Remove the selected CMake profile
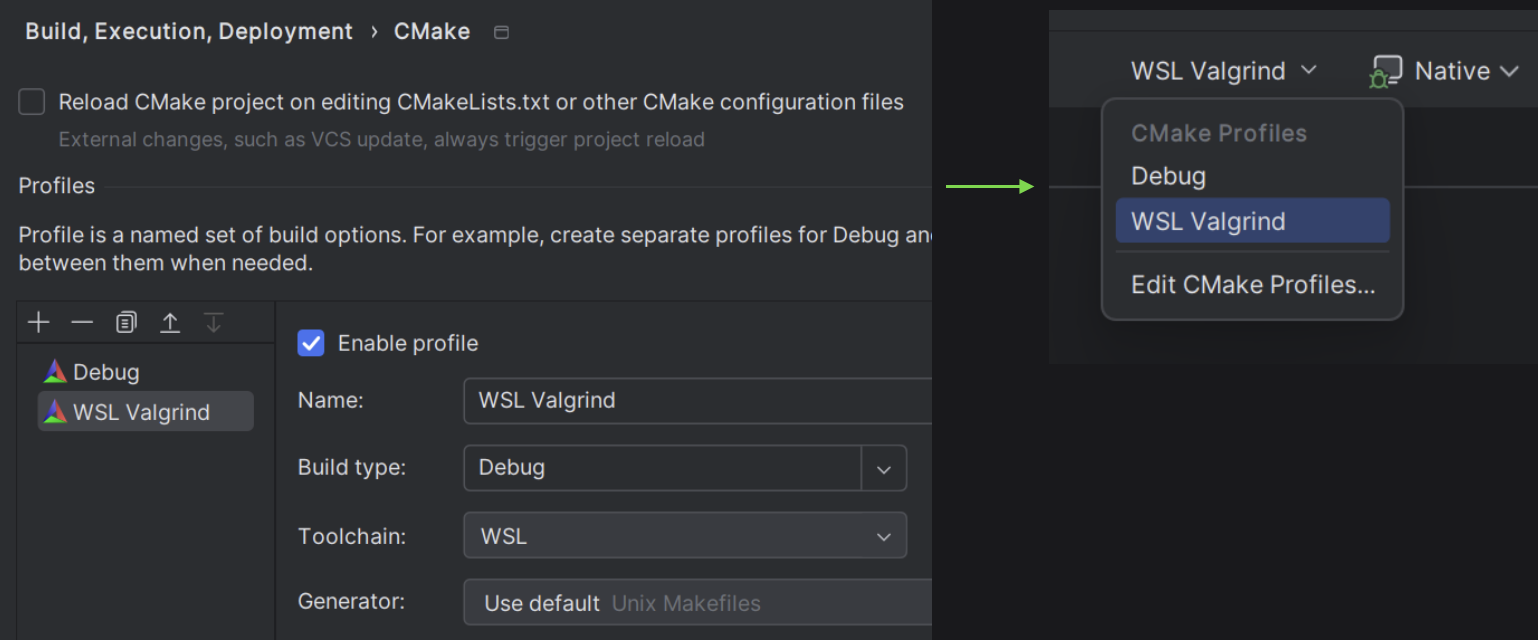 82,322
